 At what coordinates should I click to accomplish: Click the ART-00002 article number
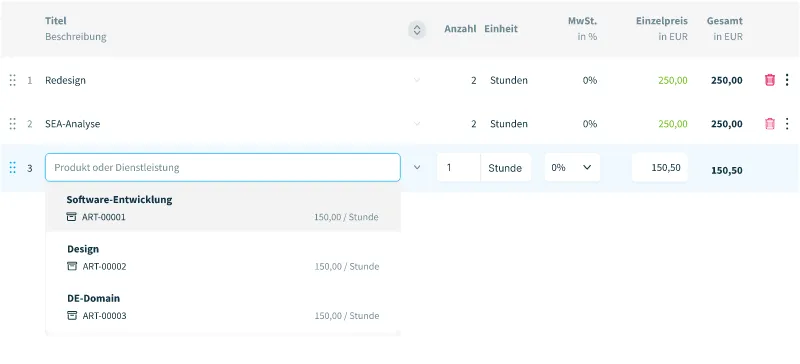coord(104,266)
